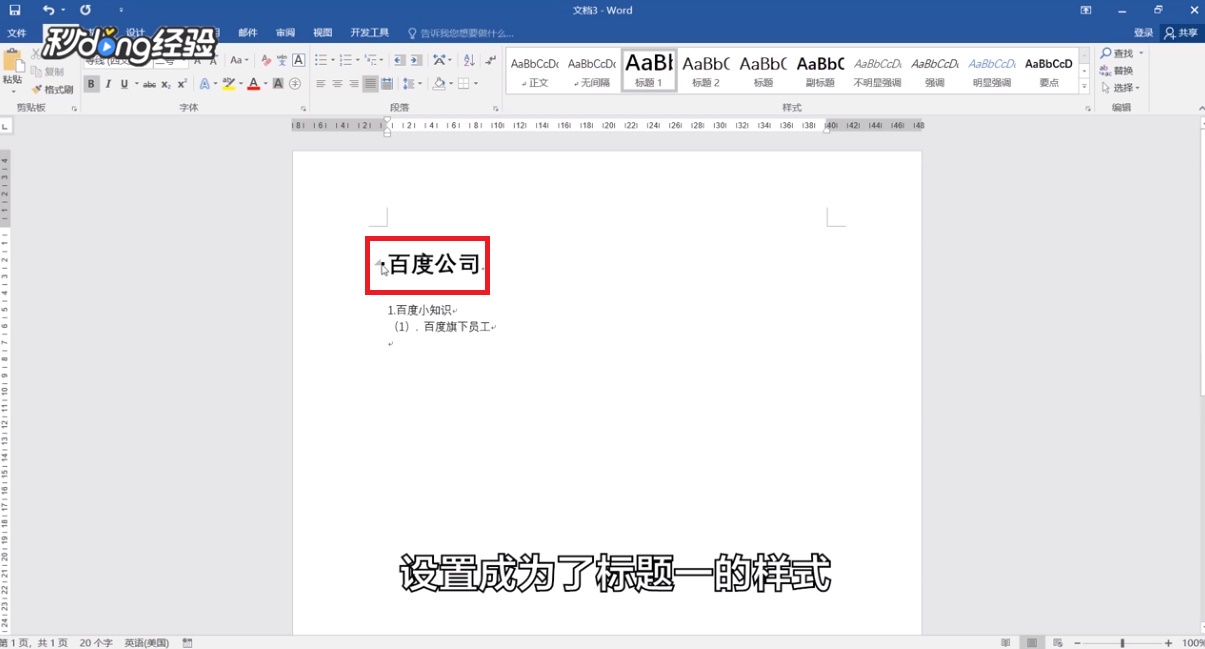Apply 副标题 subtitle style
Screen dimensions: 1205x649
[820, 71]
